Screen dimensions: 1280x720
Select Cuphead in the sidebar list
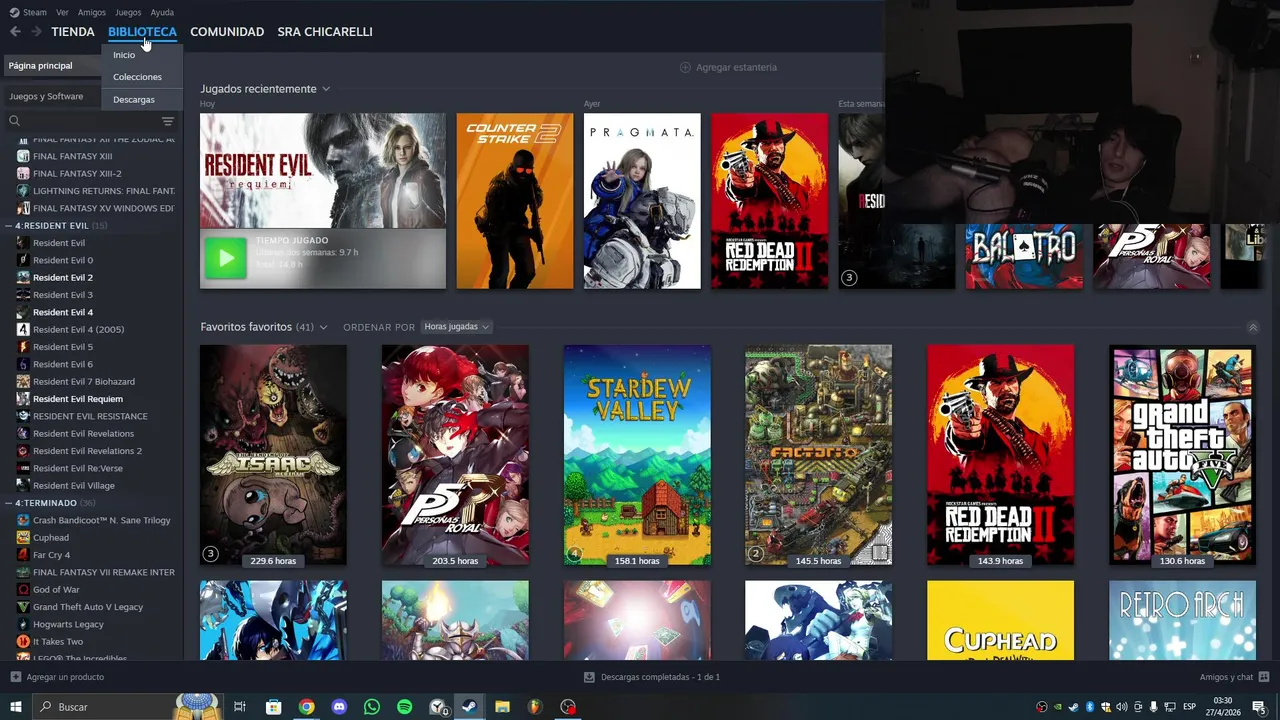tap(51, 538)
